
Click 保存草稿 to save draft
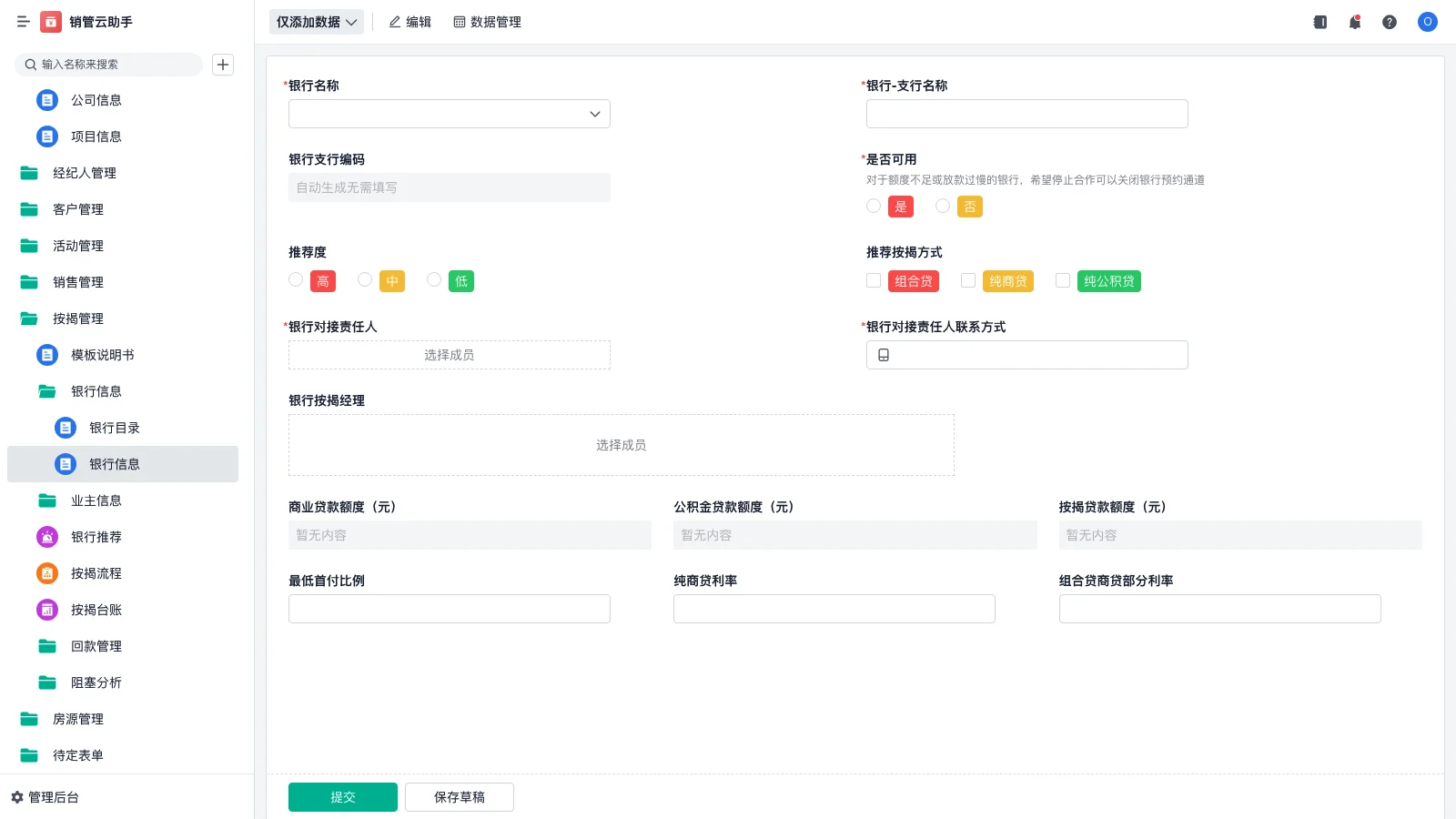[459, 796]
